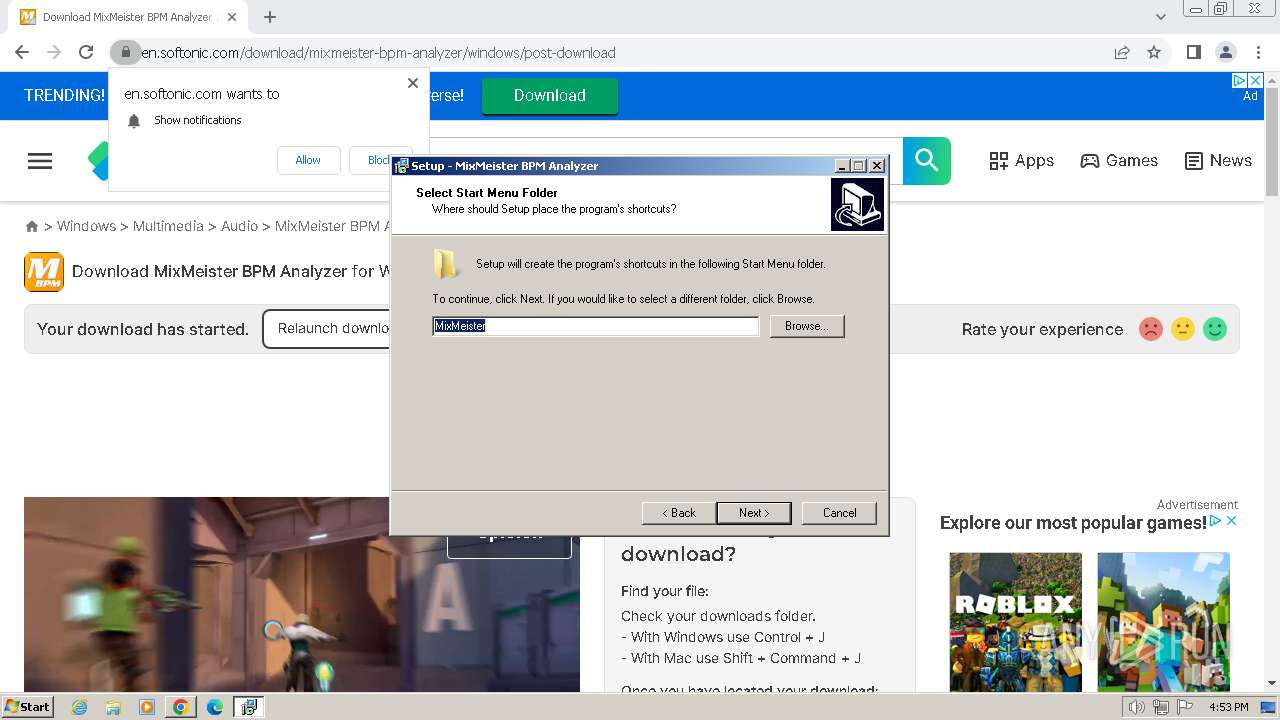Open the News section
The width and height of the screenshot is (1280, 720).
1218,161
